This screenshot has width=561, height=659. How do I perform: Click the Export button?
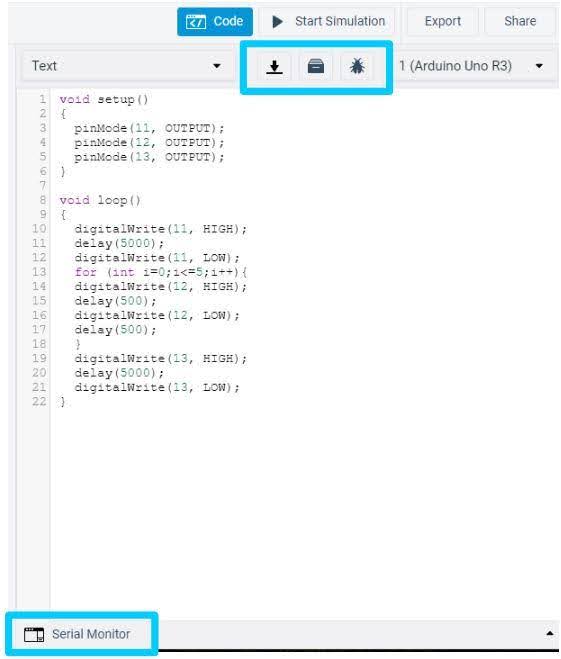(x=442, y=21)
